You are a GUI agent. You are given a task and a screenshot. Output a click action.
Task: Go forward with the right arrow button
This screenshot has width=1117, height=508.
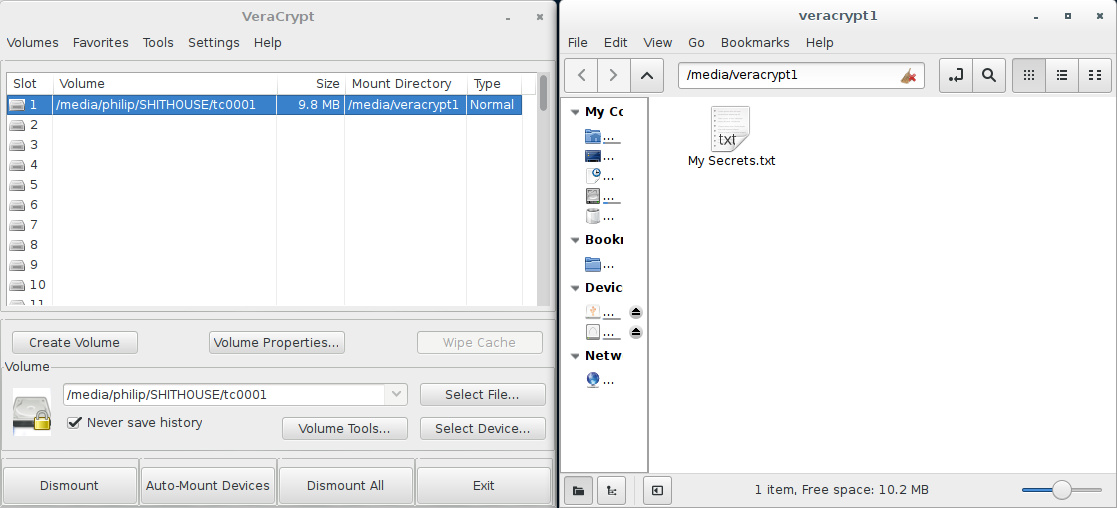(614, 75)
